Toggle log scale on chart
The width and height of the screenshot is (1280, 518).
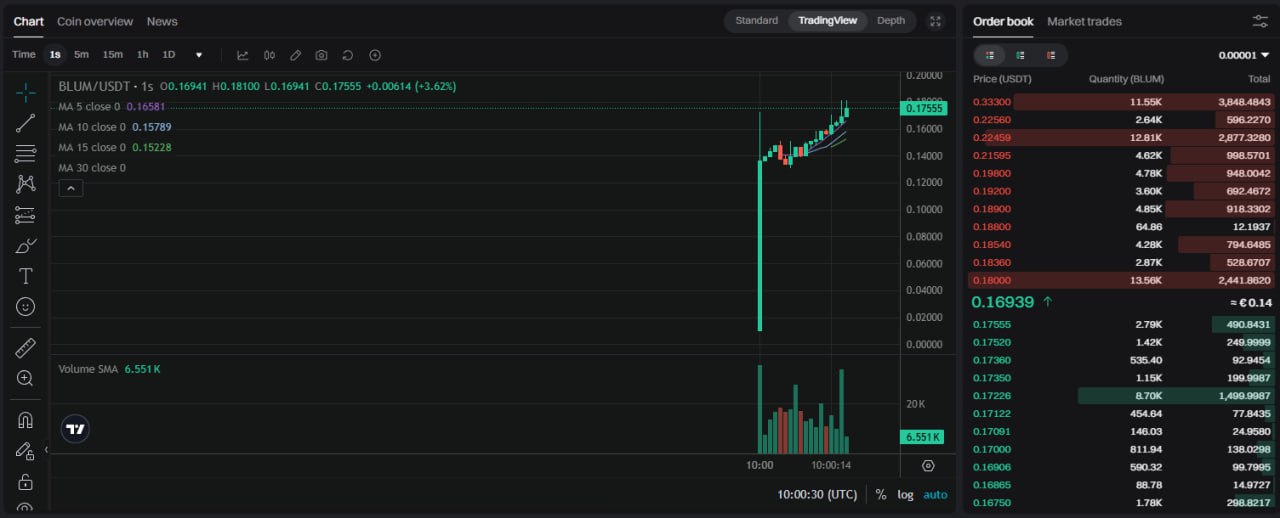coord(905,494)
